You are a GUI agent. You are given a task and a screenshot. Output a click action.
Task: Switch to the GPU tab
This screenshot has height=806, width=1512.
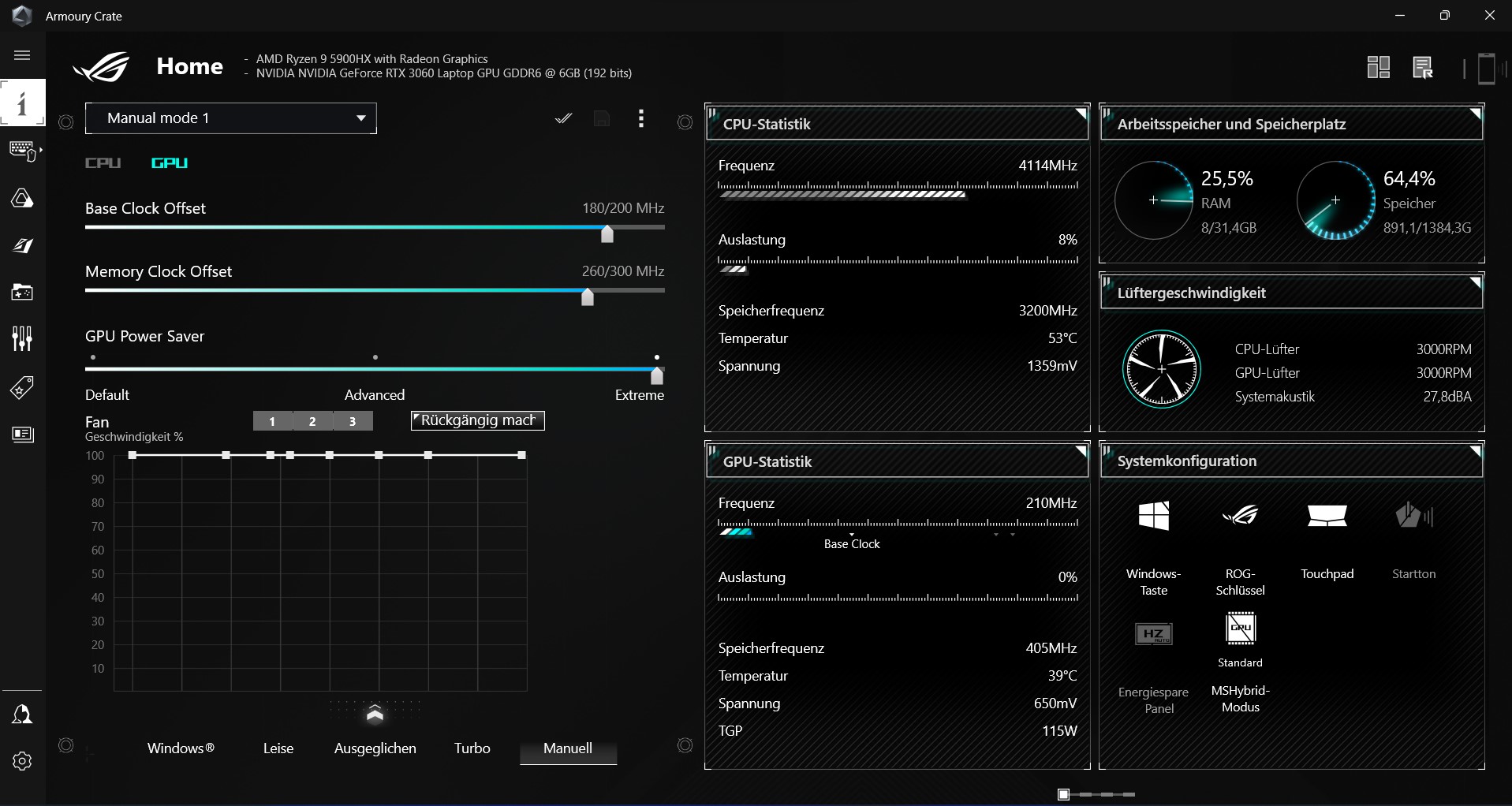[170, 163]
